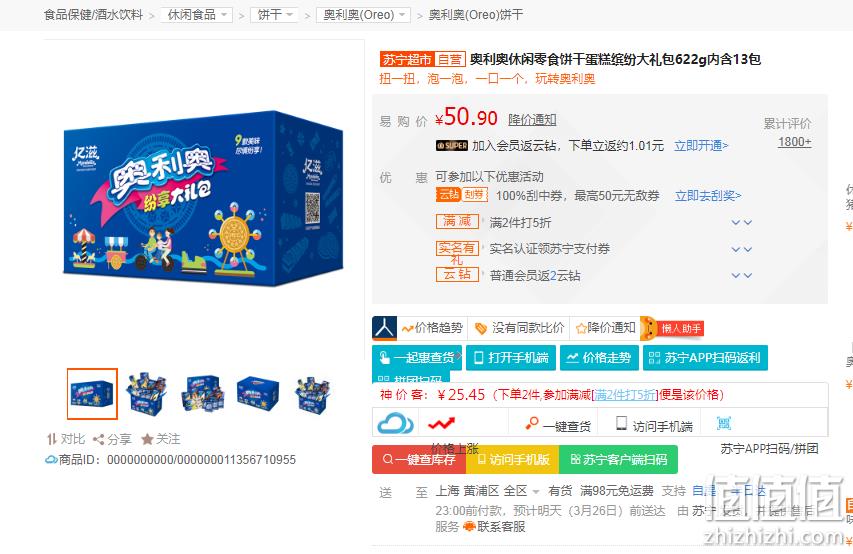
Task: Open the 休闲食品 breadcrumb dropdown
Action: click(196, 15)
